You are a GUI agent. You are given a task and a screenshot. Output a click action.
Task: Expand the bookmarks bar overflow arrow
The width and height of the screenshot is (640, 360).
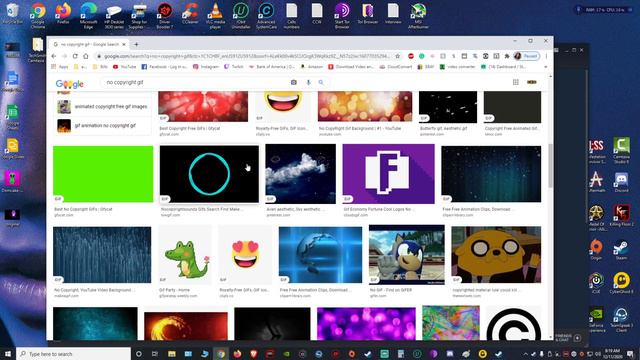point(546,67)
